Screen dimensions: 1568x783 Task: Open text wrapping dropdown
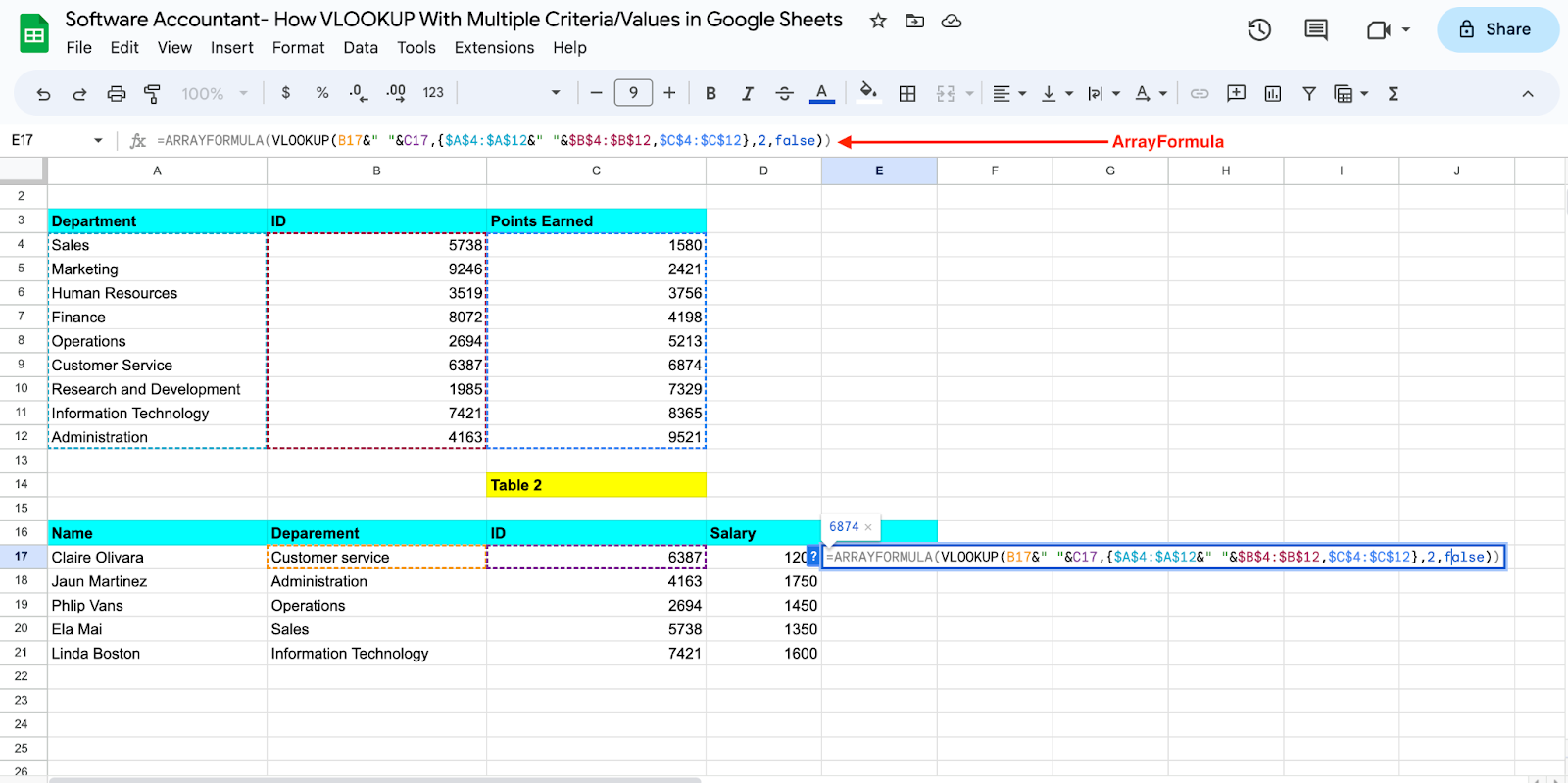pos(1103,93)
